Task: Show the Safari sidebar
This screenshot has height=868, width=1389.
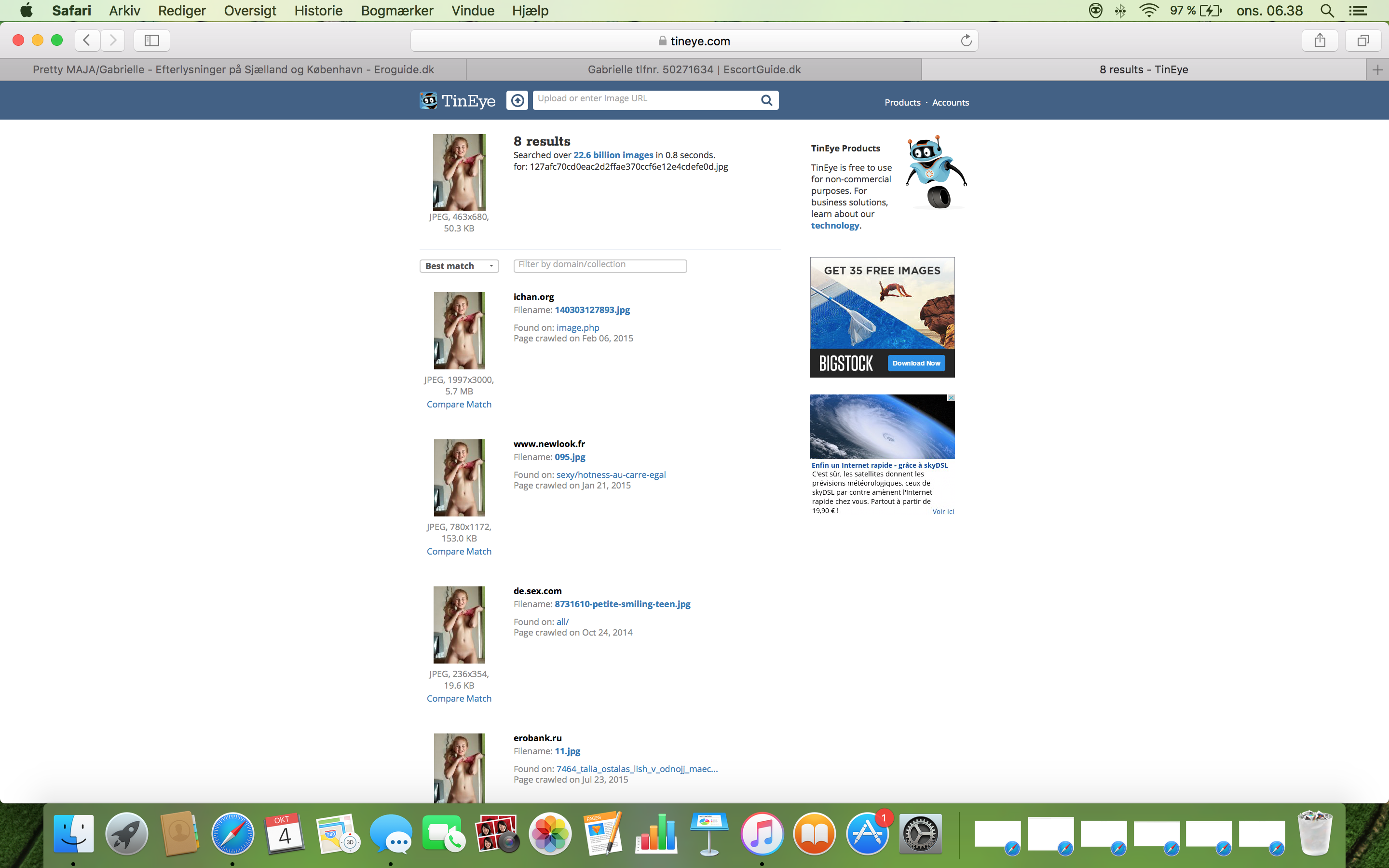Action: (x=151, y=40)
